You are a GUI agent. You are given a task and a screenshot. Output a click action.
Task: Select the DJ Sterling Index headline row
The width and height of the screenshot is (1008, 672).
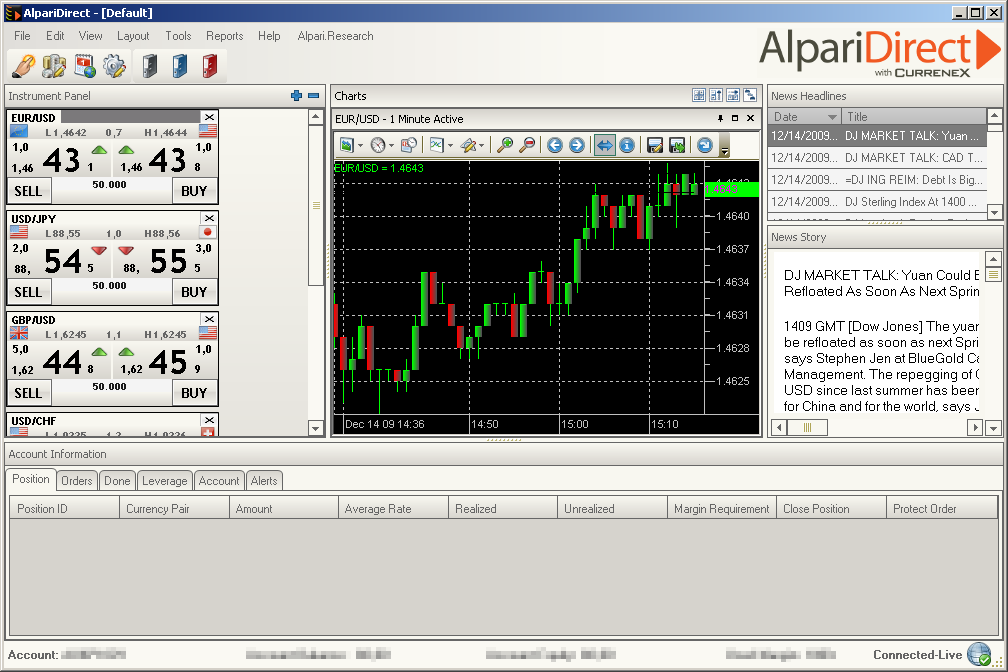tap(876, 201)
